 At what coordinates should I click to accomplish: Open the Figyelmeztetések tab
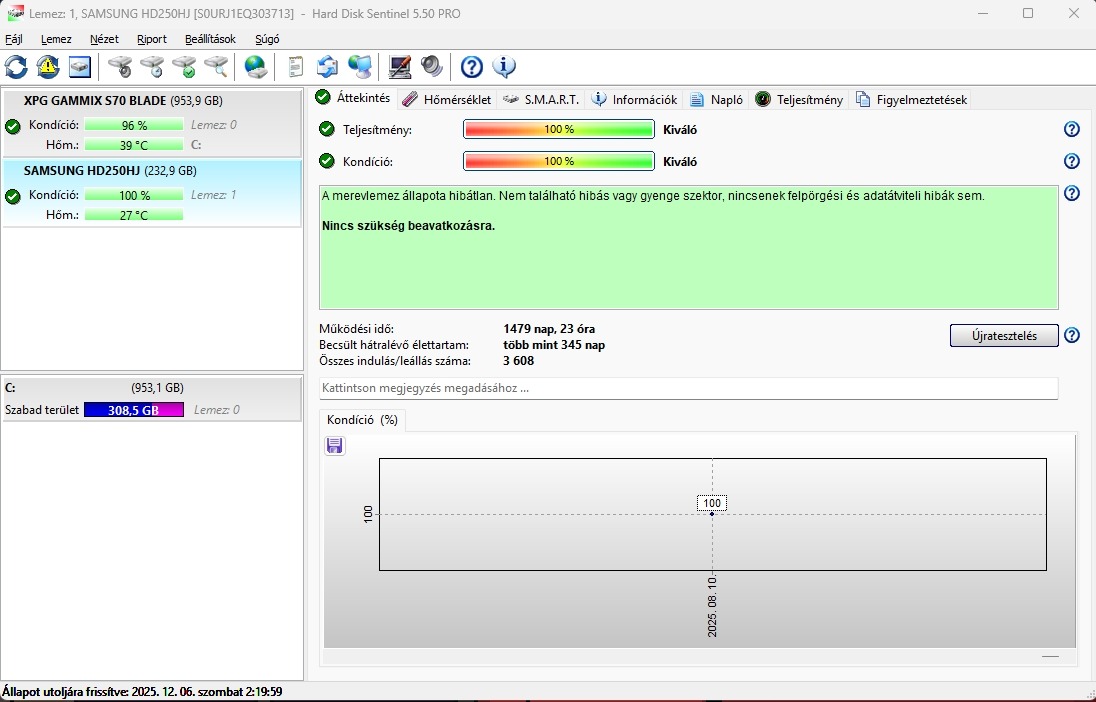[x=911, y=100]
